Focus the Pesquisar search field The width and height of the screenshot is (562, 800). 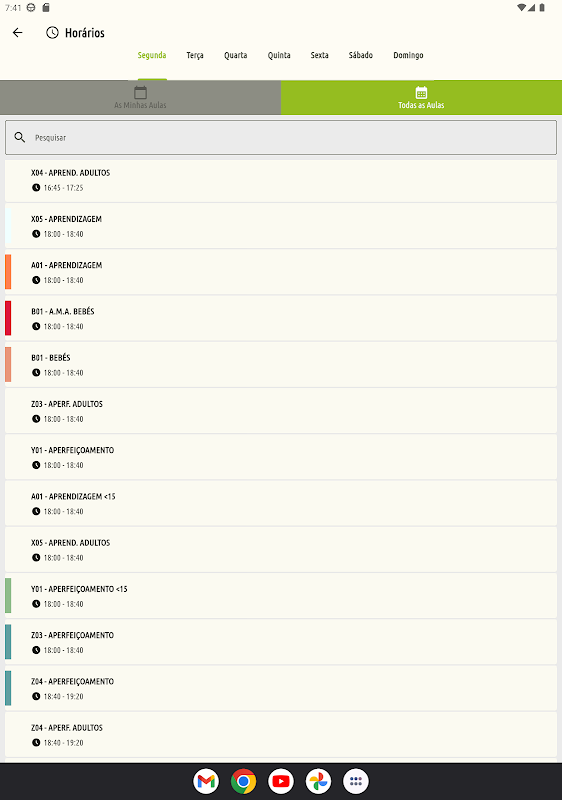pos(281,137)
